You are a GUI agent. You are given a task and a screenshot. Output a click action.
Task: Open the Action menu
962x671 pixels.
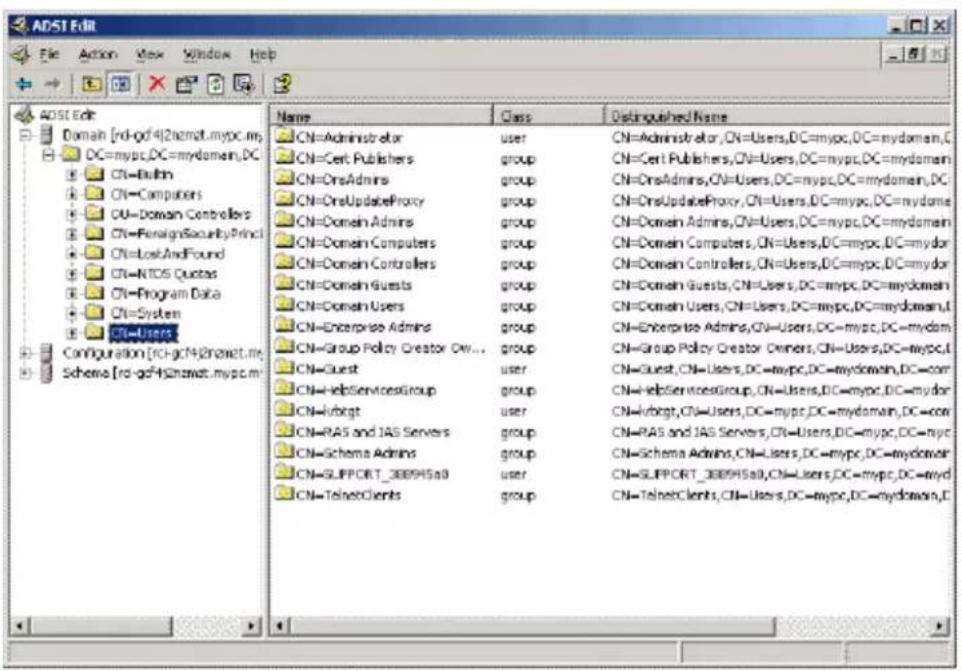[98, 55]
